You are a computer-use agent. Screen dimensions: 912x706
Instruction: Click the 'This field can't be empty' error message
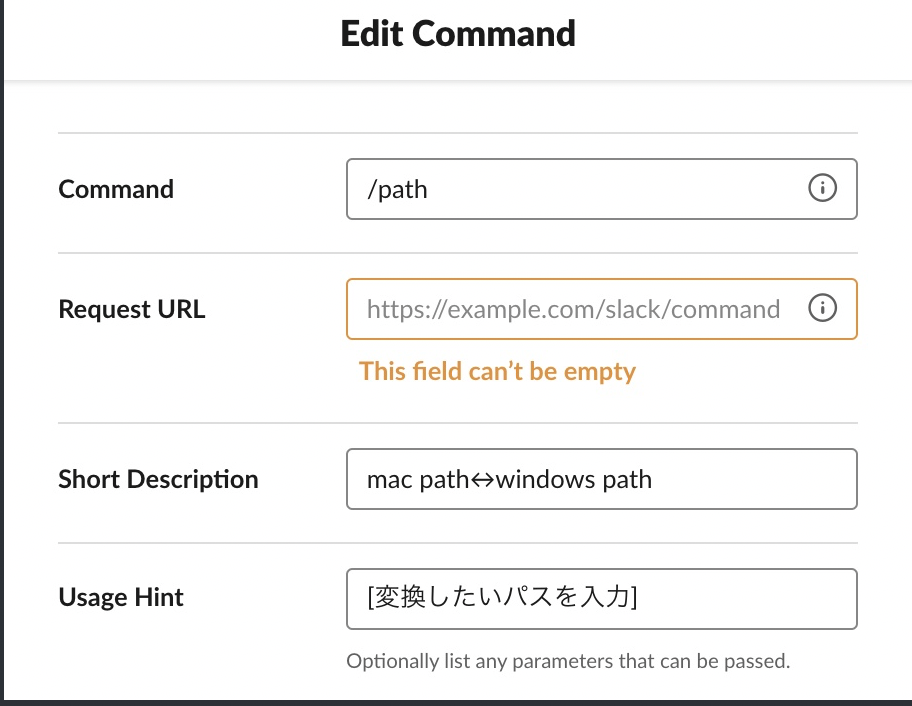pyautogui.click(x=497, y=372)
